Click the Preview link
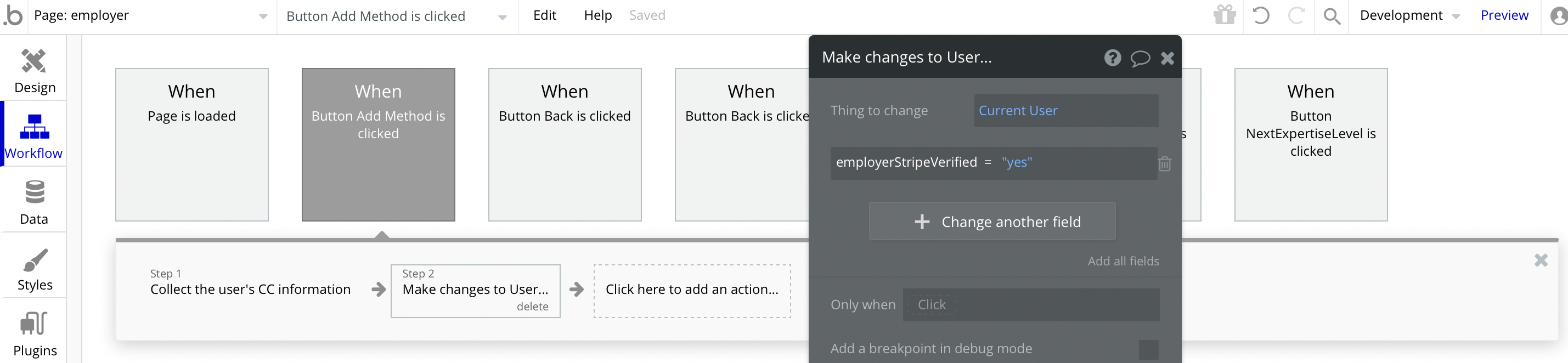 [x=1503, y=15]
